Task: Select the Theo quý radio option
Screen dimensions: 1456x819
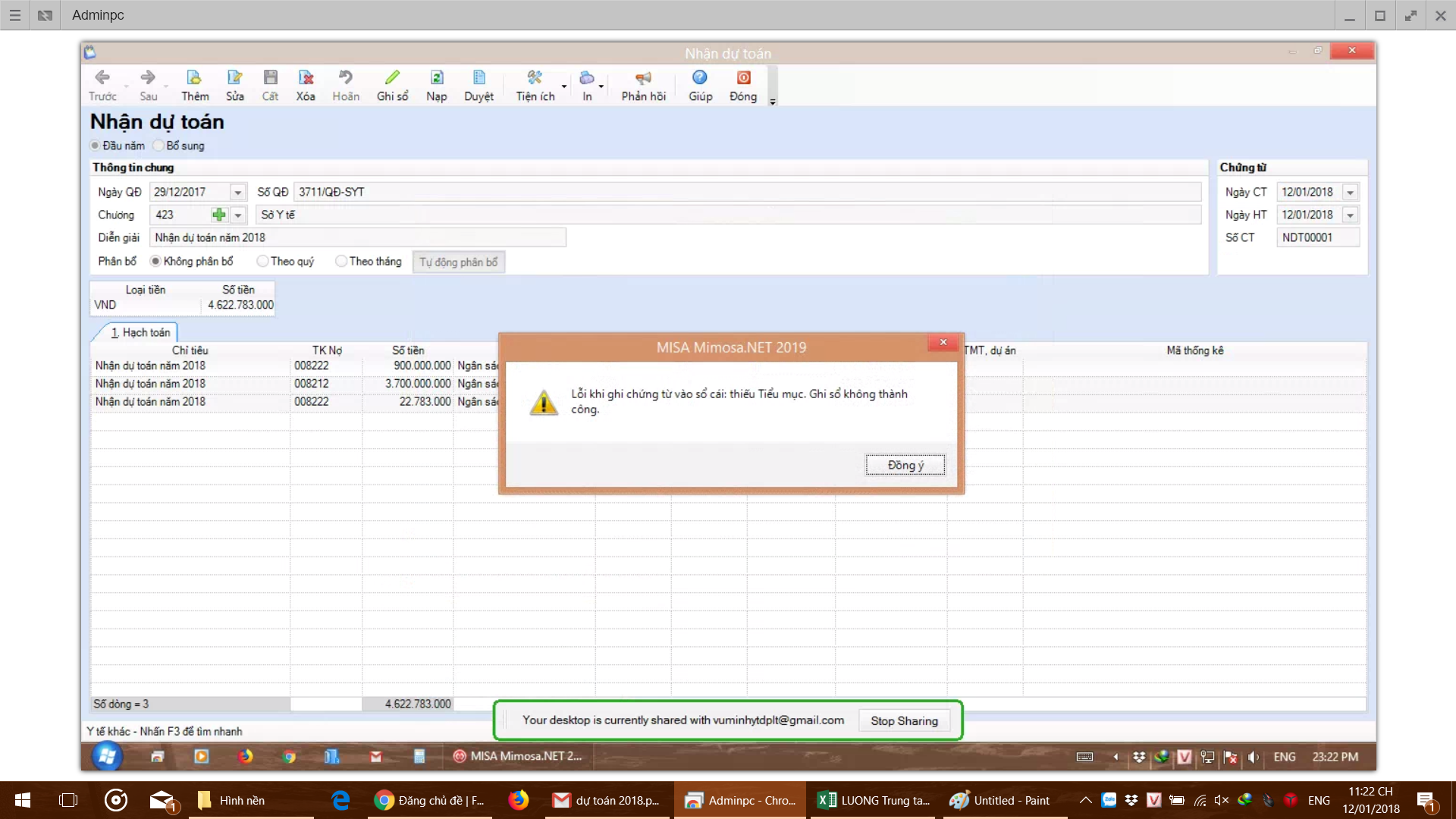Action: tap(262, 262)
